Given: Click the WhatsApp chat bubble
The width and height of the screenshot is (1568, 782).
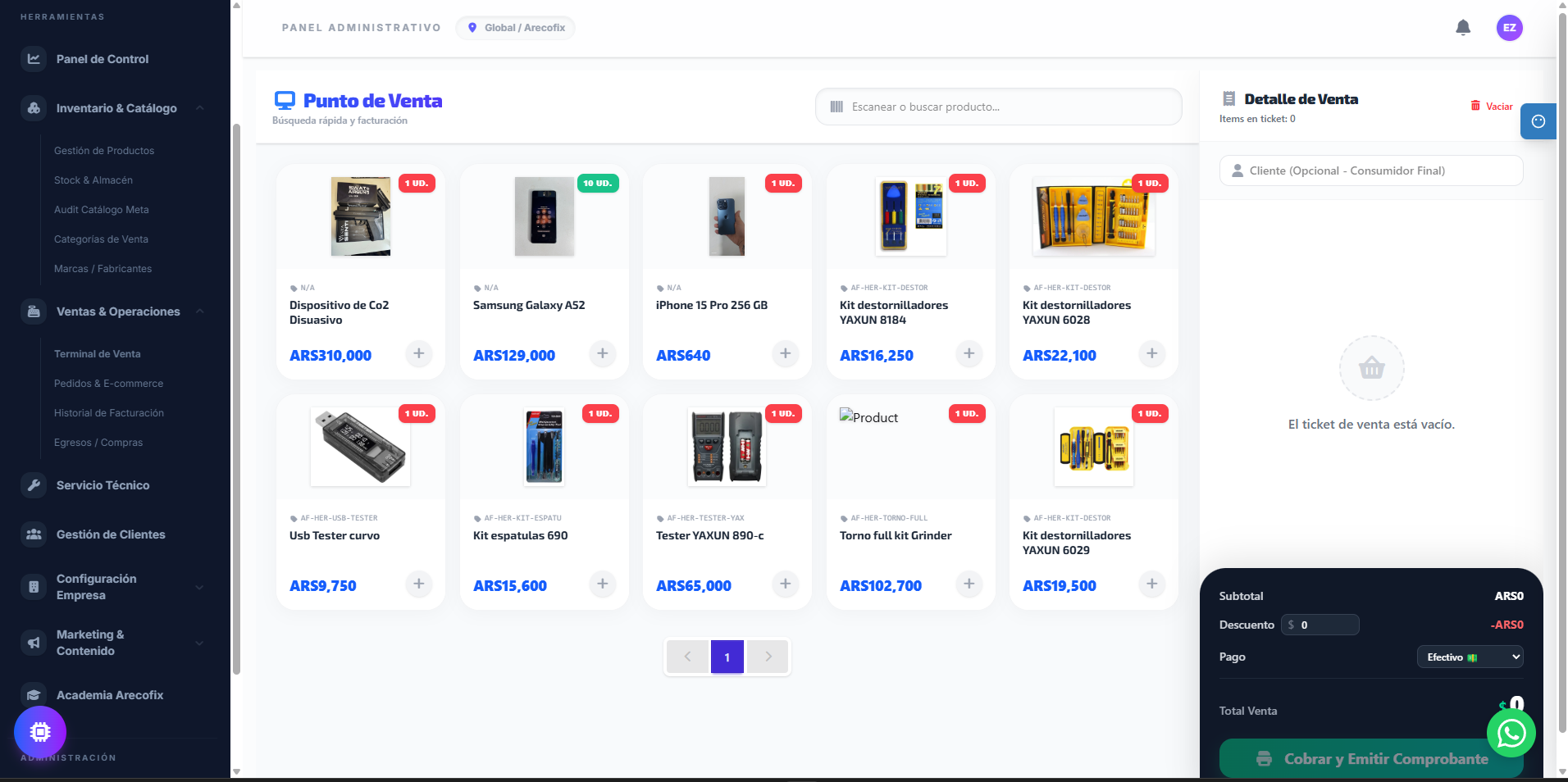Looking at the screenshot, I should point(1511,733).
